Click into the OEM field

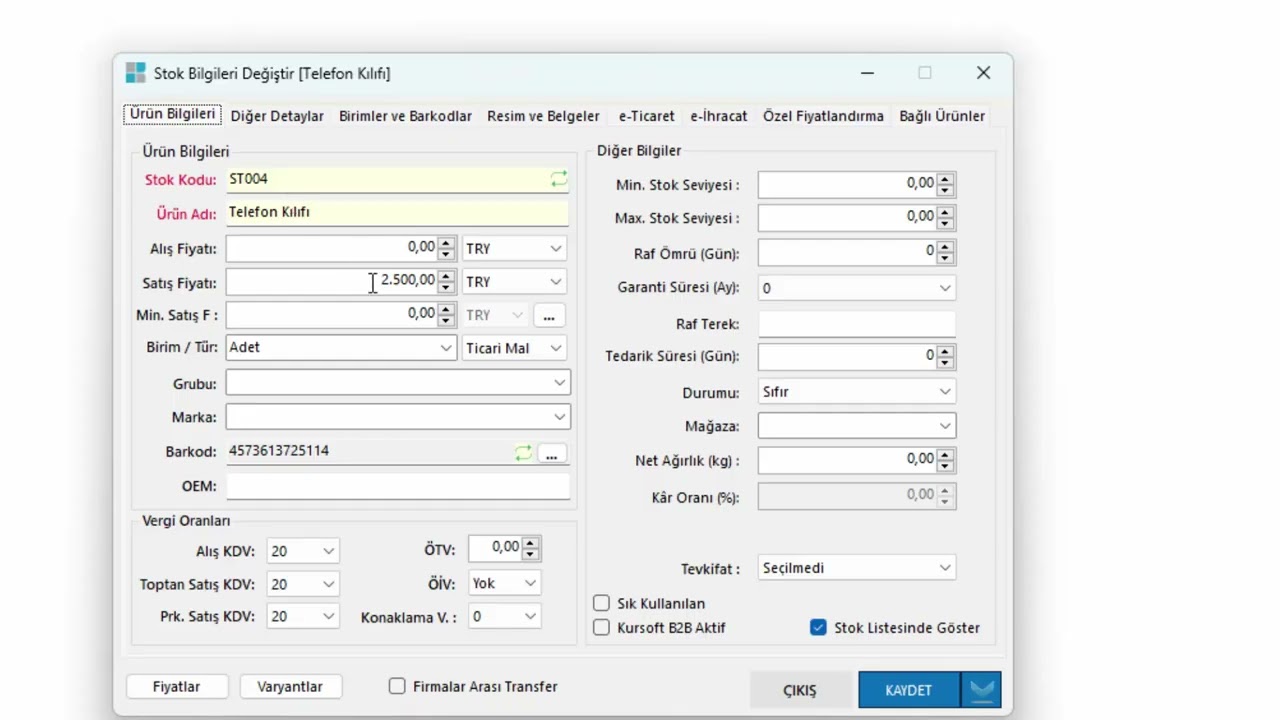click(x=398, y=486)
